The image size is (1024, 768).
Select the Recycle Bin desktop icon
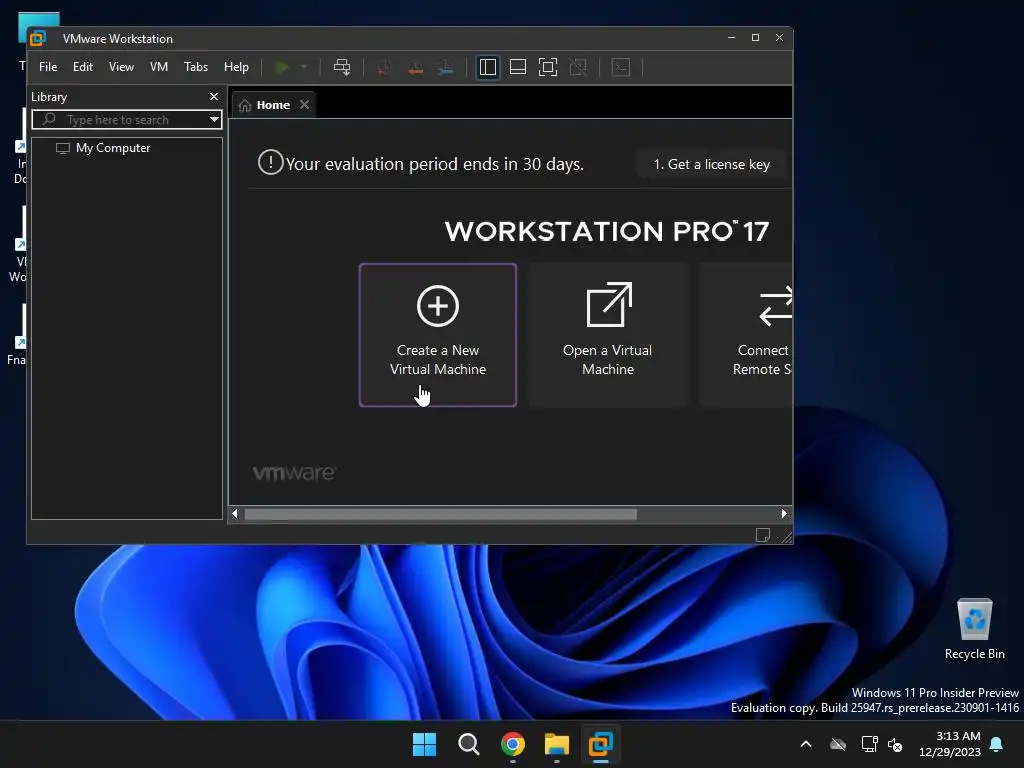click(x=974, y=629)
